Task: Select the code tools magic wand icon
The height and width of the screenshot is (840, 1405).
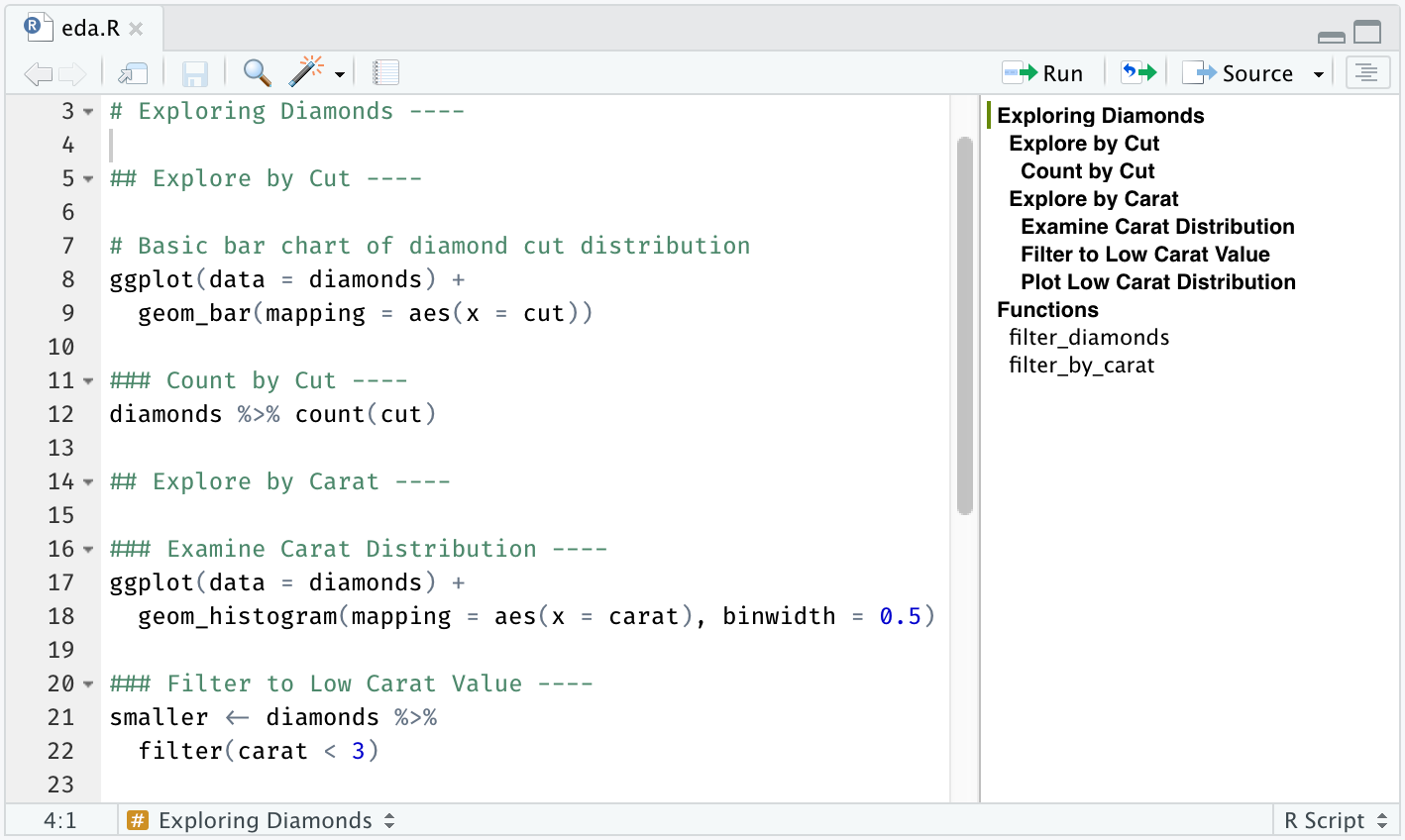Action: (308, 71)
